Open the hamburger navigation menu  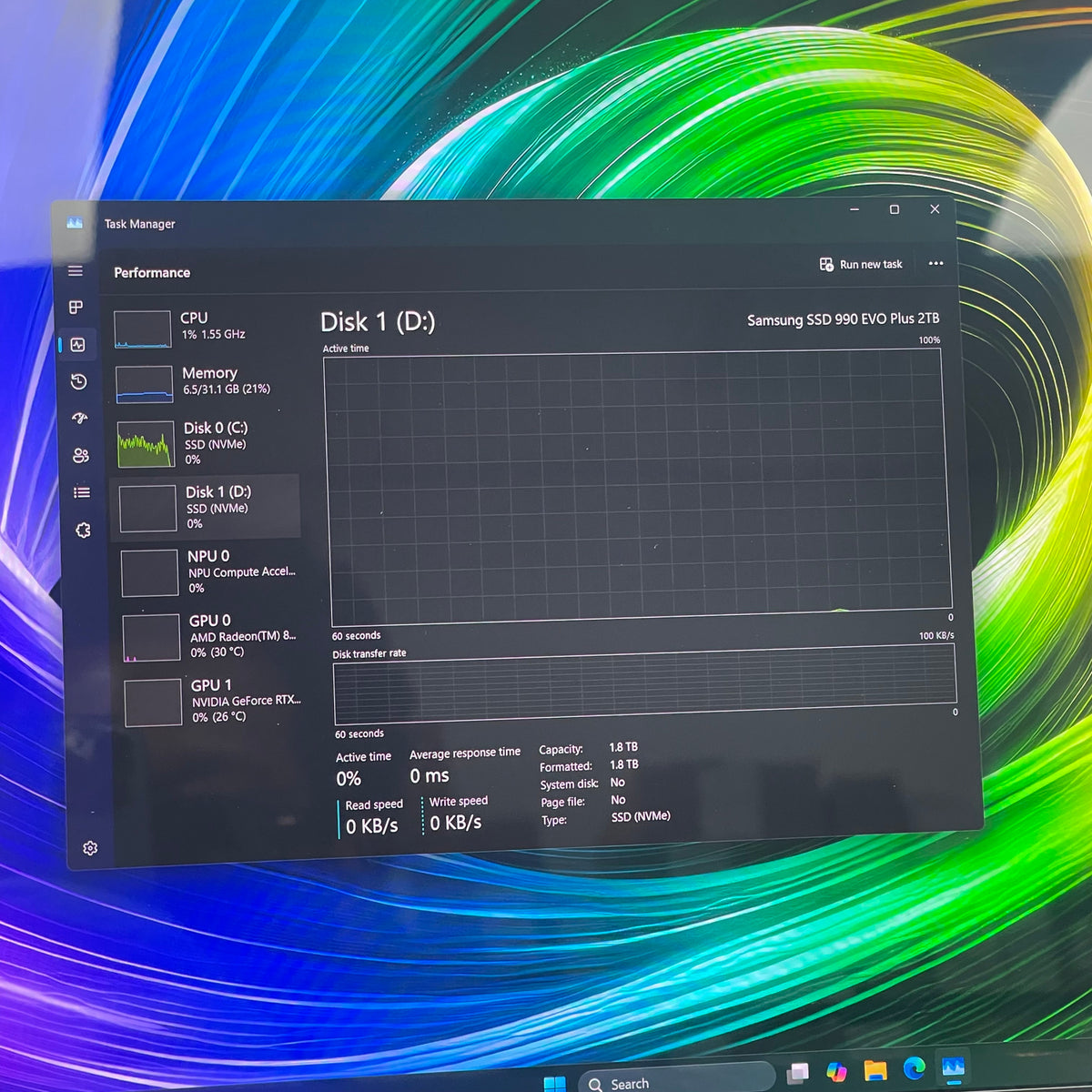(x=76, y=271)
